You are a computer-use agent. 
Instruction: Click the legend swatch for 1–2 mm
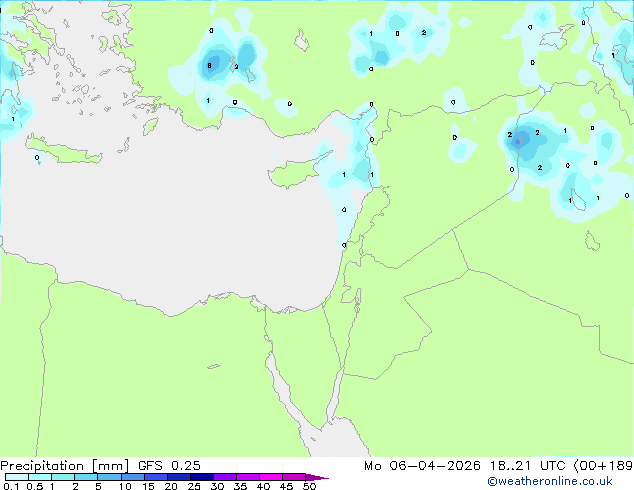point(63,477)
